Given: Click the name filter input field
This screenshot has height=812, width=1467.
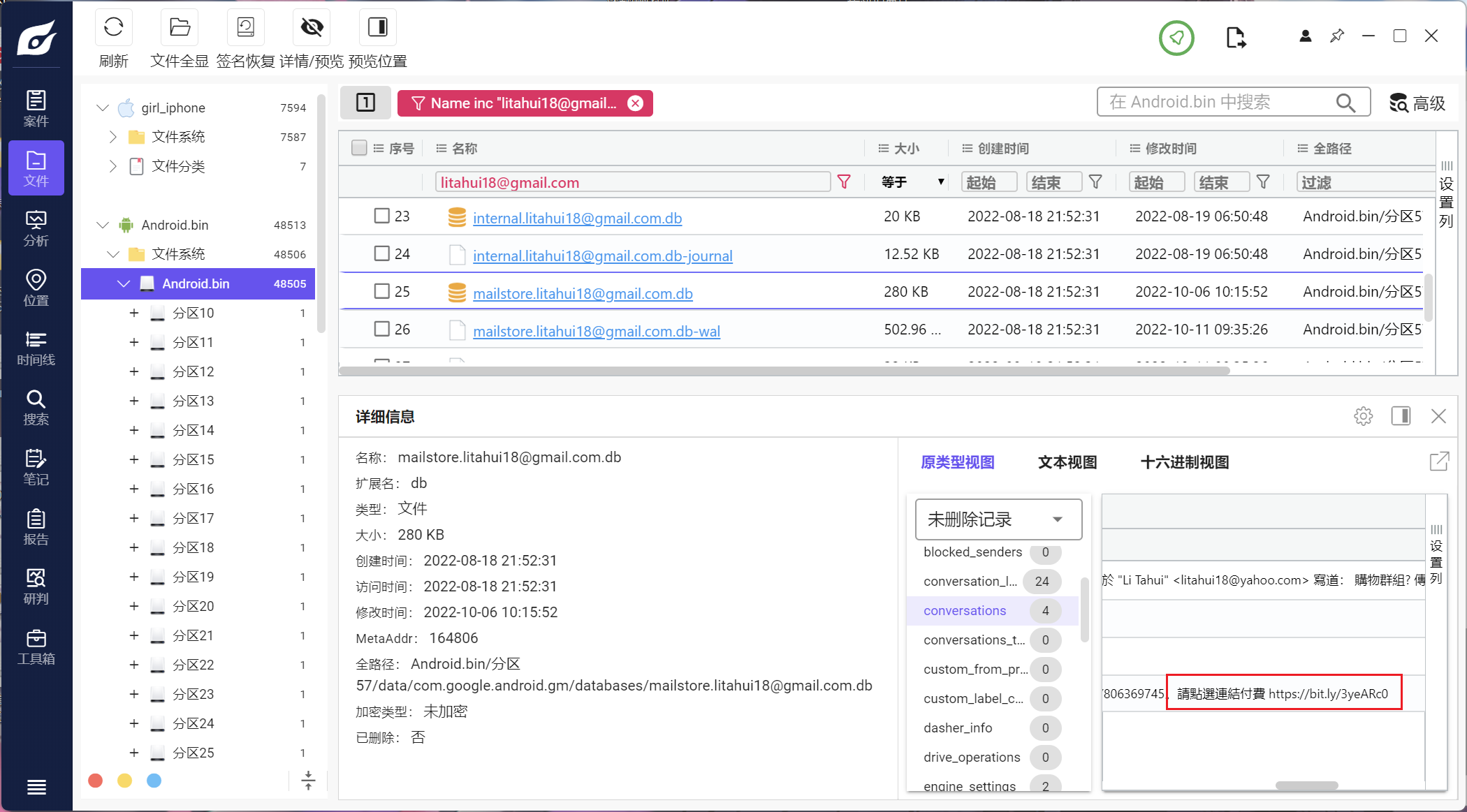Looking at the screenshot, I should [x=632, y=182].
